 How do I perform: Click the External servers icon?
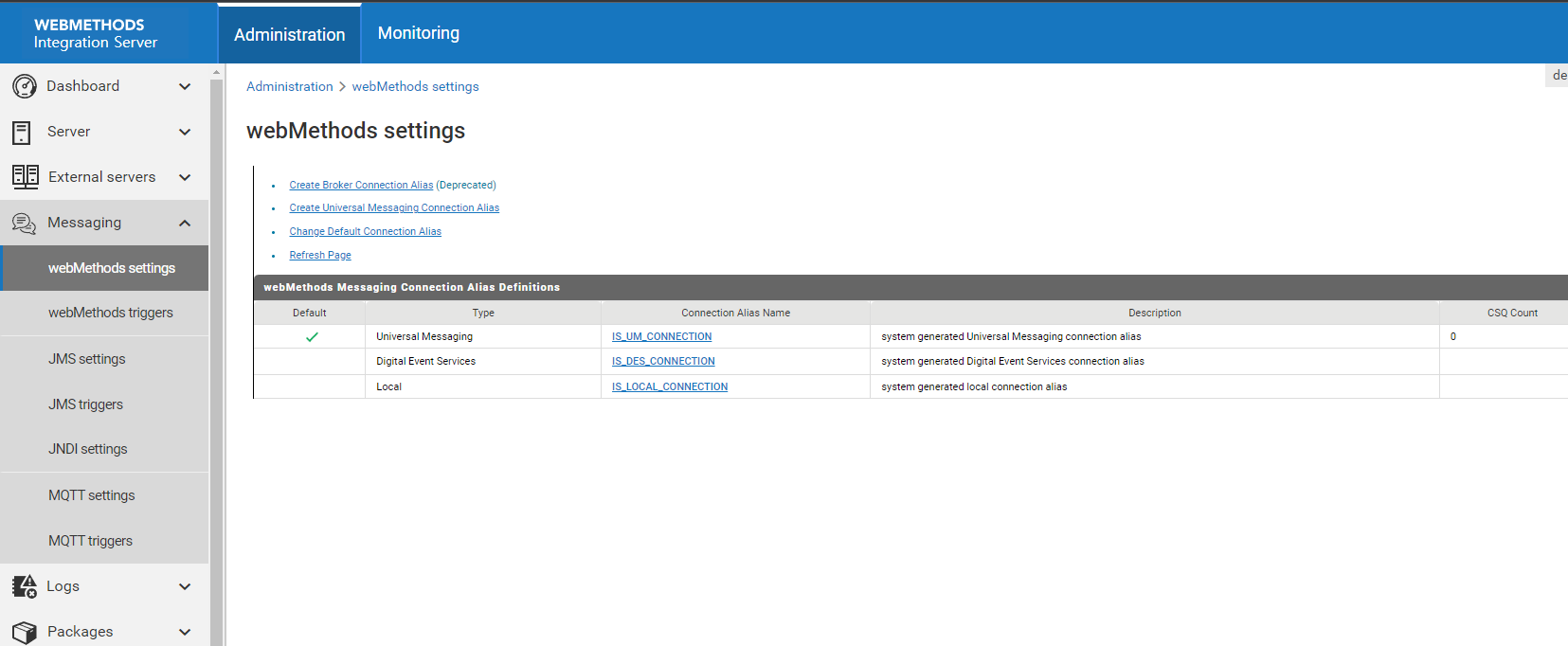(x=26, y=177)
